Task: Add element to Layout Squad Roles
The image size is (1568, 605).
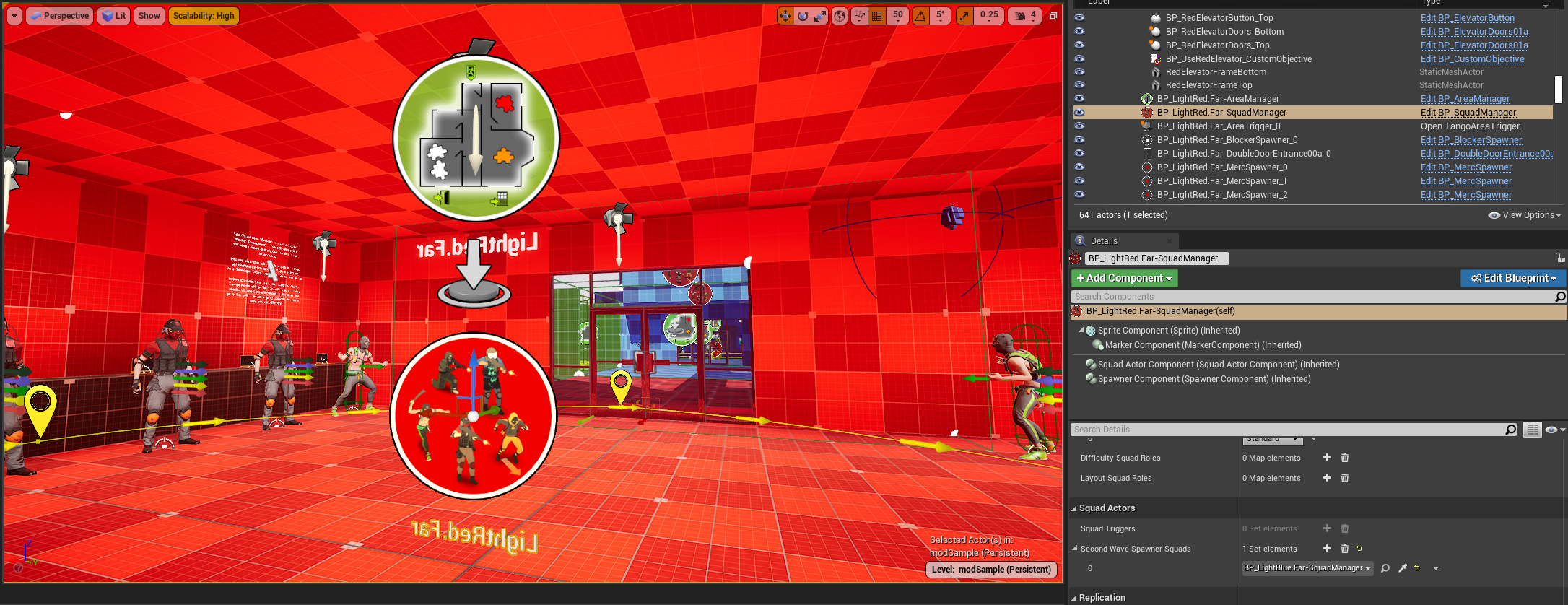Action: [x=1327, y=478]
